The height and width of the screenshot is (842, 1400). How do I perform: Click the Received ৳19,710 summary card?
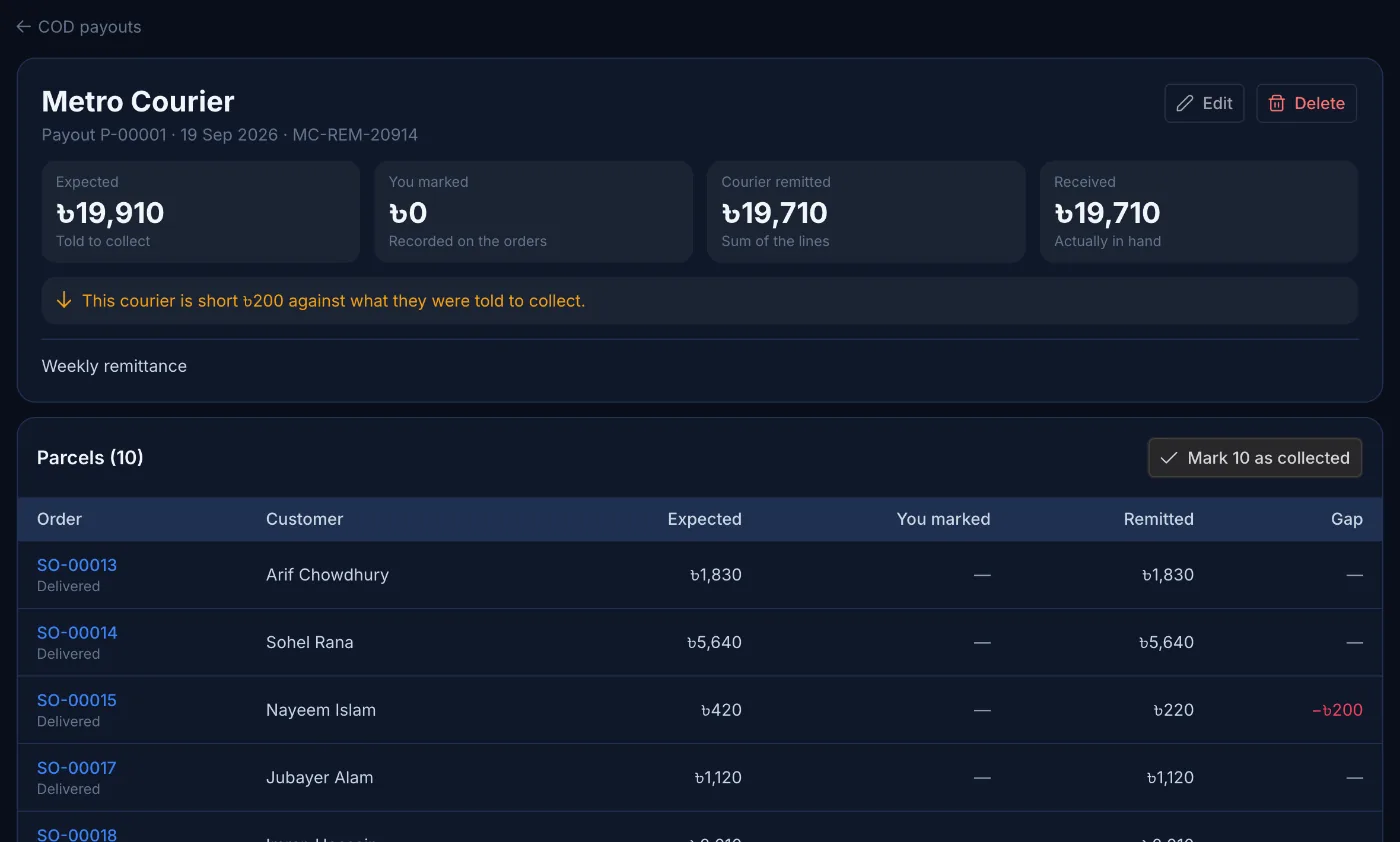[1199, 212]
